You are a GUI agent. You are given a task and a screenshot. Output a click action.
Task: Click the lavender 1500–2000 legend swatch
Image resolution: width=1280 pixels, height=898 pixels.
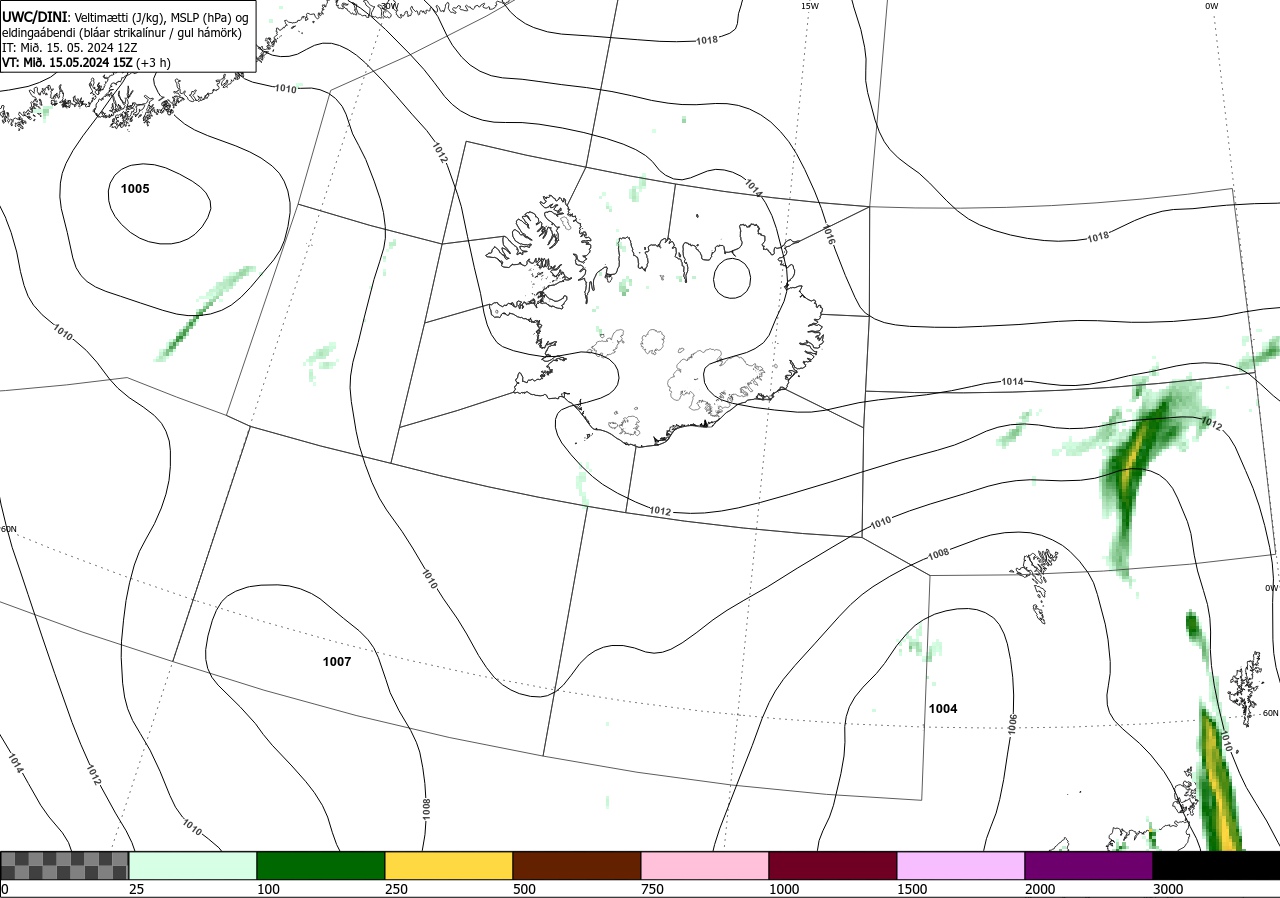[x=961, y=865]
